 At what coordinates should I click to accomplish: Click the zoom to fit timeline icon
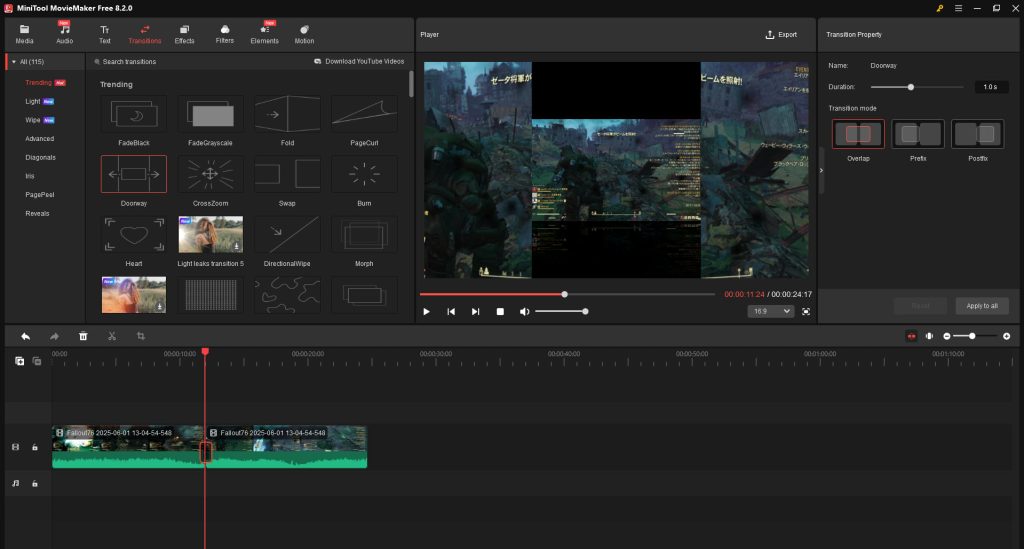click(x=929, y=336)
